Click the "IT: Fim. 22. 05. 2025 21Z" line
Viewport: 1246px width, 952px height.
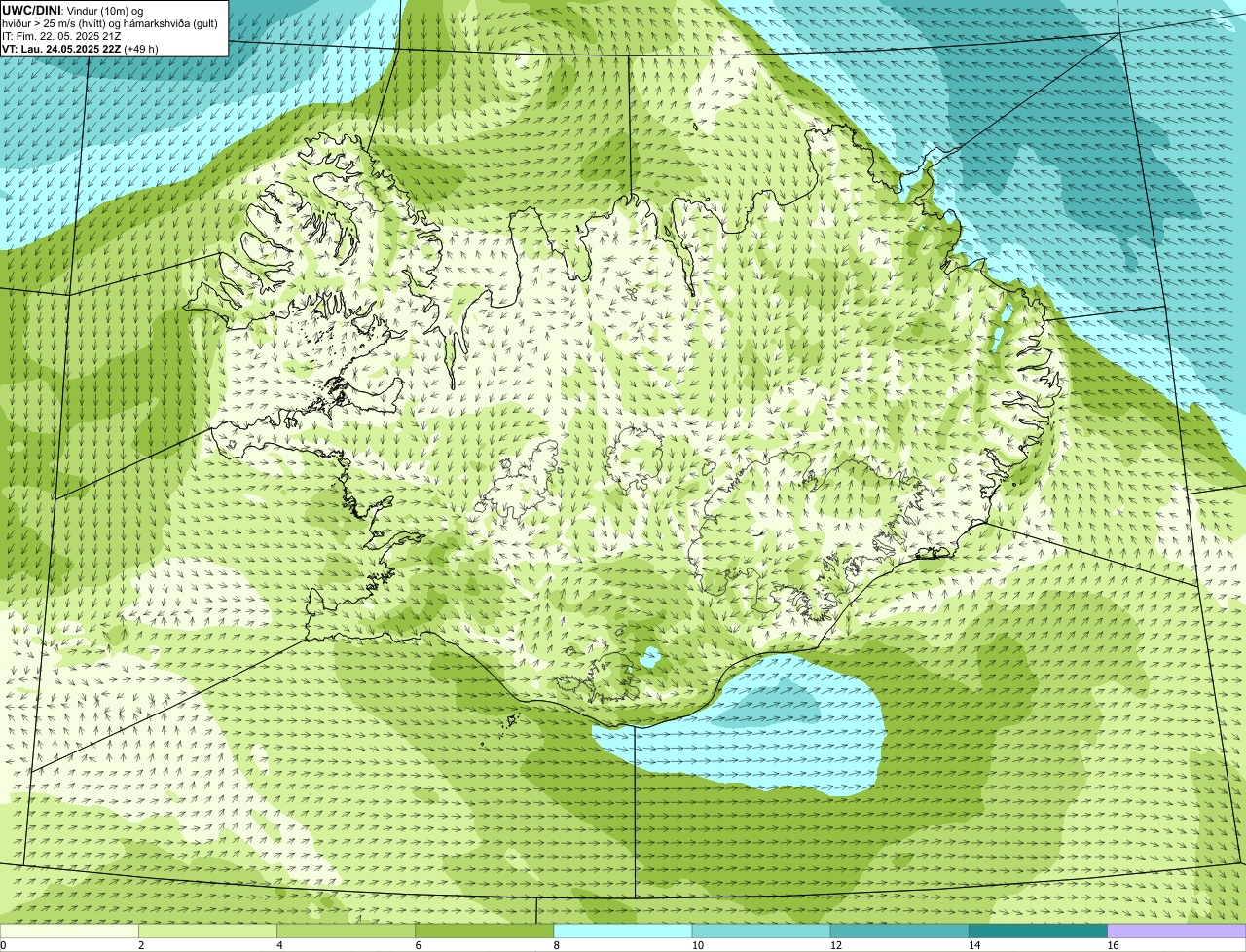click(x=61, y=35)
